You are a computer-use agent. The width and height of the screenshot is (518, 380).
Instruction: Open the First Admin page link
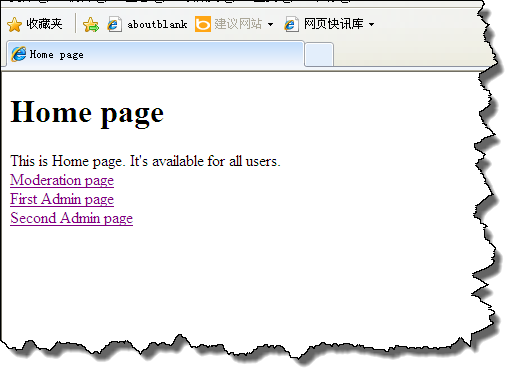tap(62, 199)
